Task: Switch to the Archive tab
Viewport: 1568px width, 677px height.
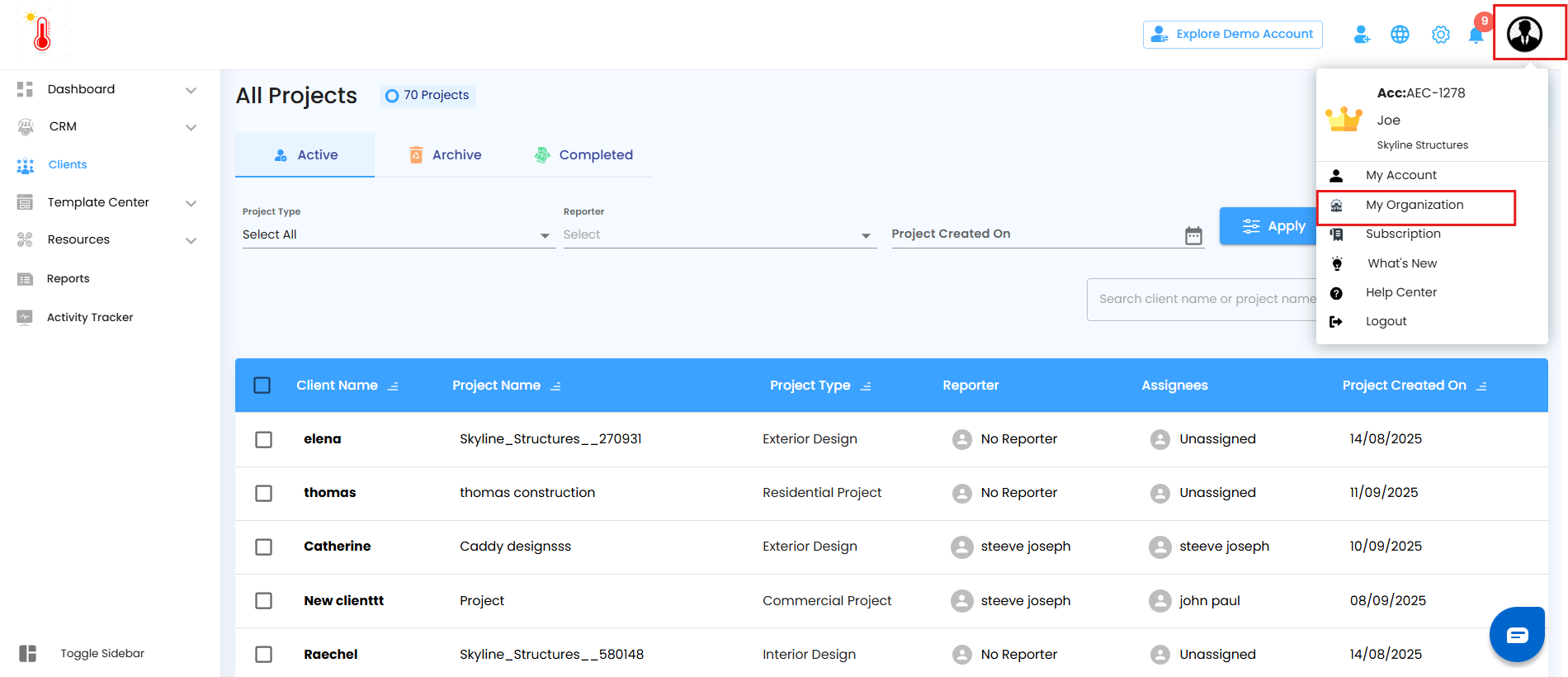Action: point(446,155)
